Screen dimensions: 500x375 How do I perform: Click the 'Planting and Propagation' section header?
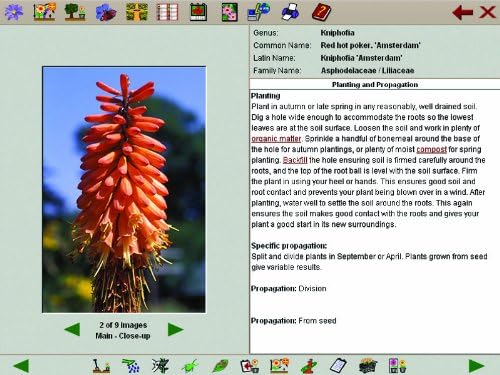tap(375, 85)
